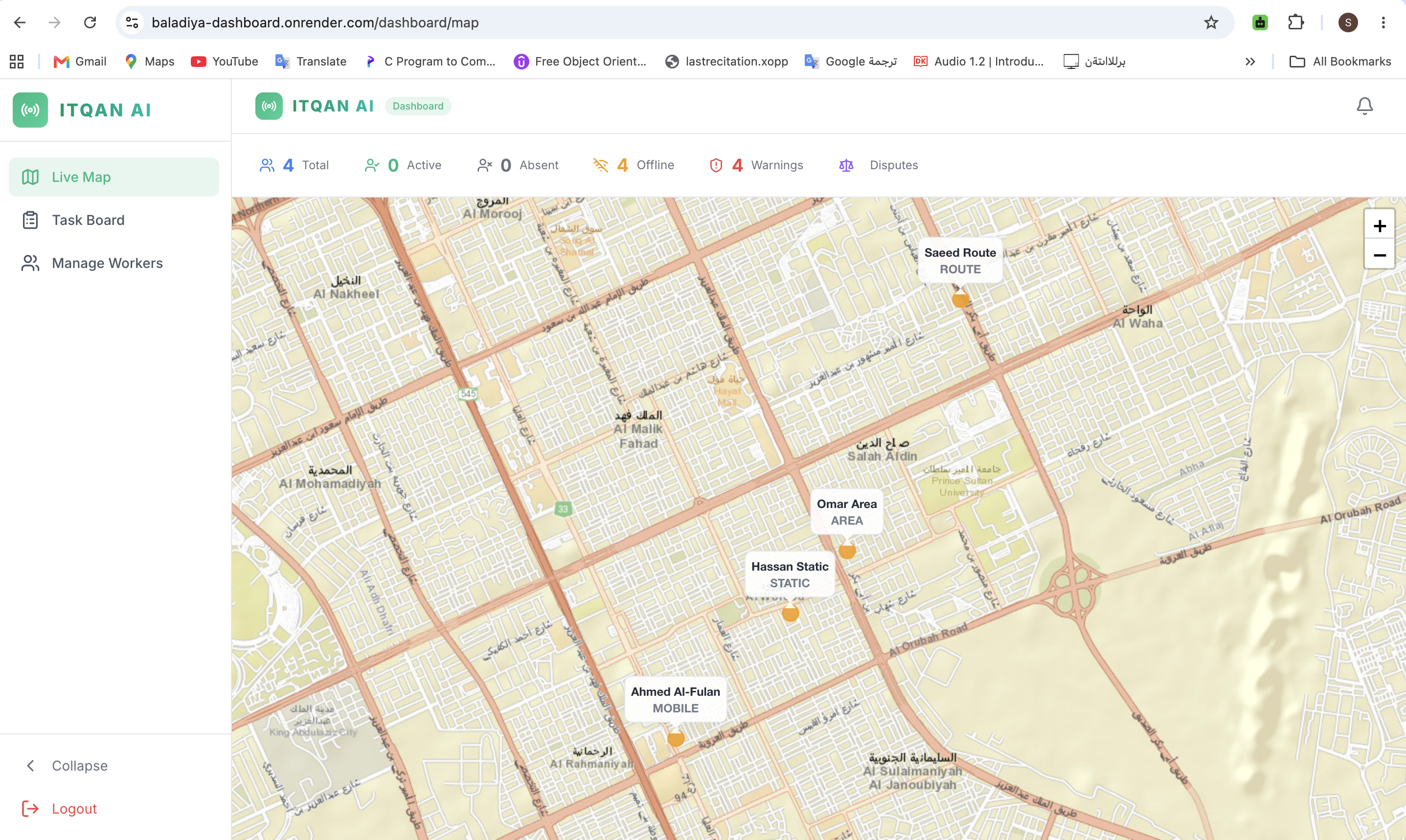Select Ahmed Al-Fulan map marker
Viewport: 1406px width, 840px height.
pyautogui.click(x=676, y=738)
